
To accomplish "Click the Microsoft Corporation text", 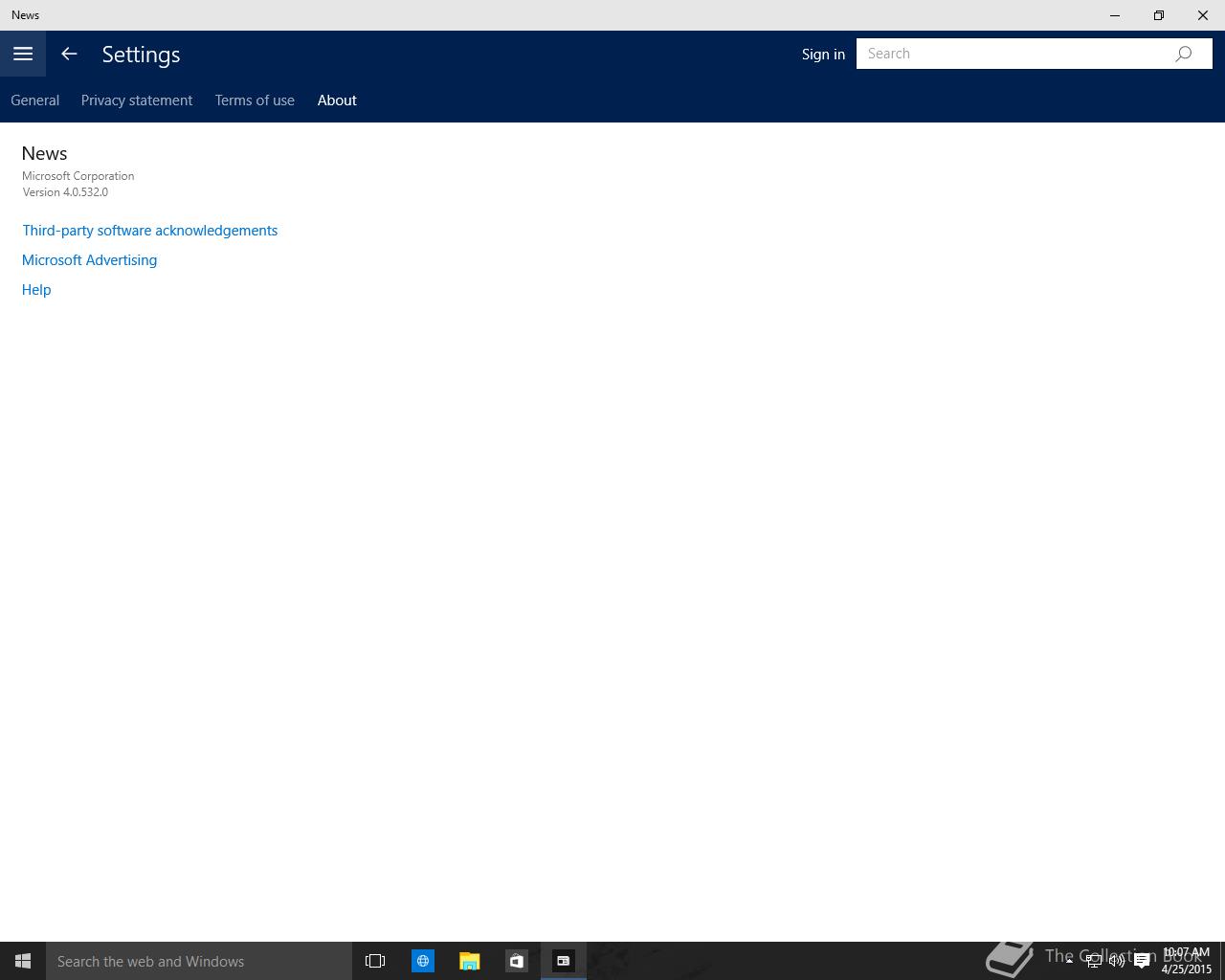I will [78, 176].
